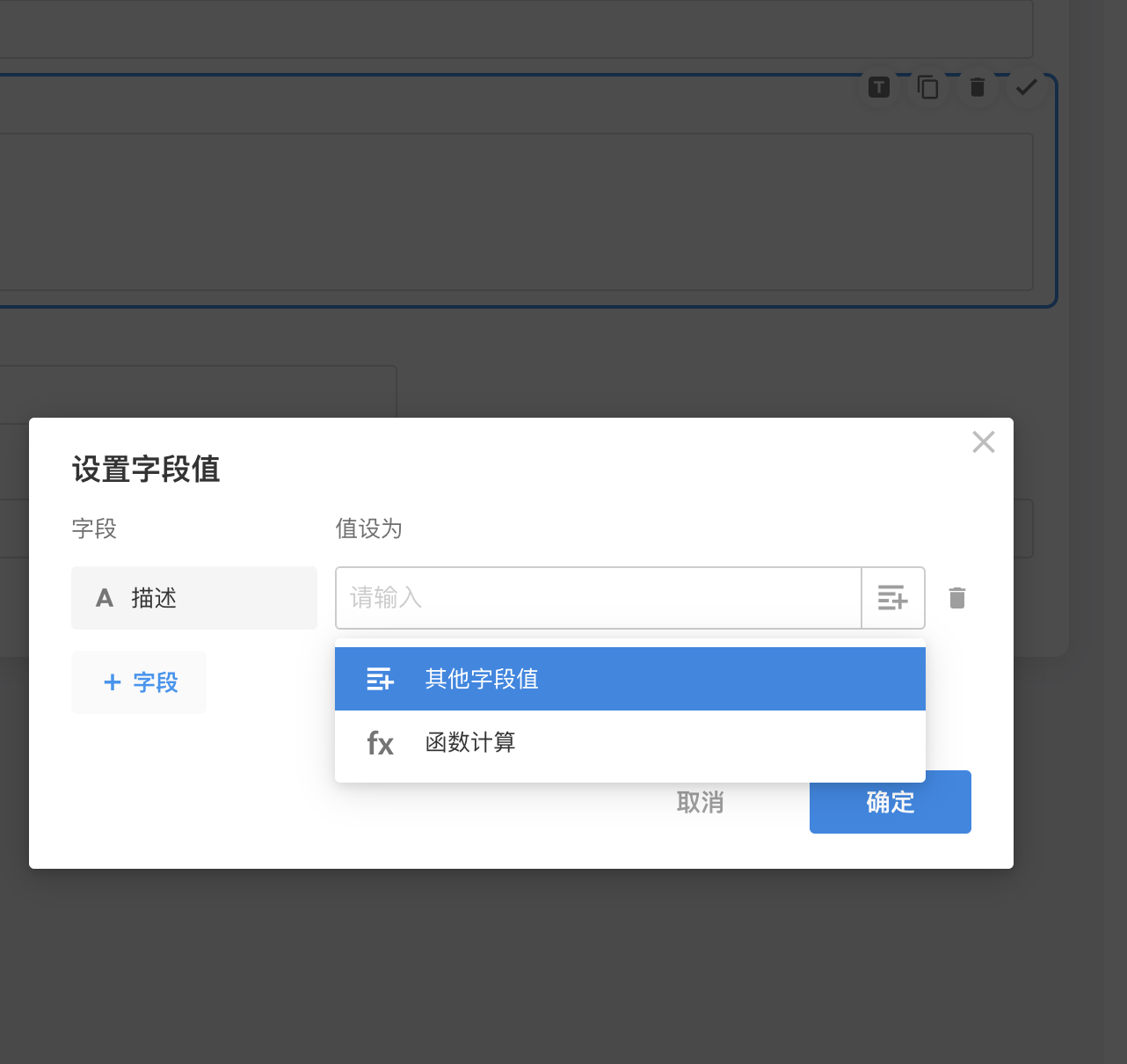Confirm the card with the checkmark icon
Screen dimensions: 1127x1064
point(1026,87)
